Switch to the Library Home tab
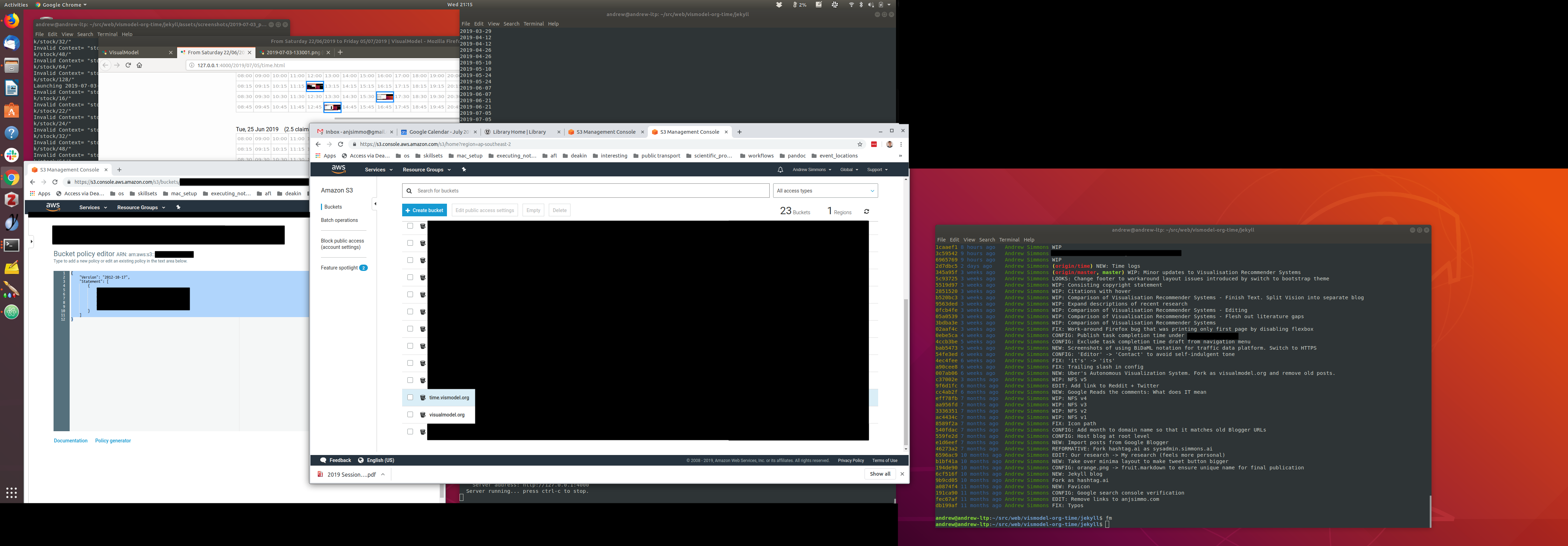The width and height of the screenshot is (1568, 546). pyautogui.click(x=519, y=132)
